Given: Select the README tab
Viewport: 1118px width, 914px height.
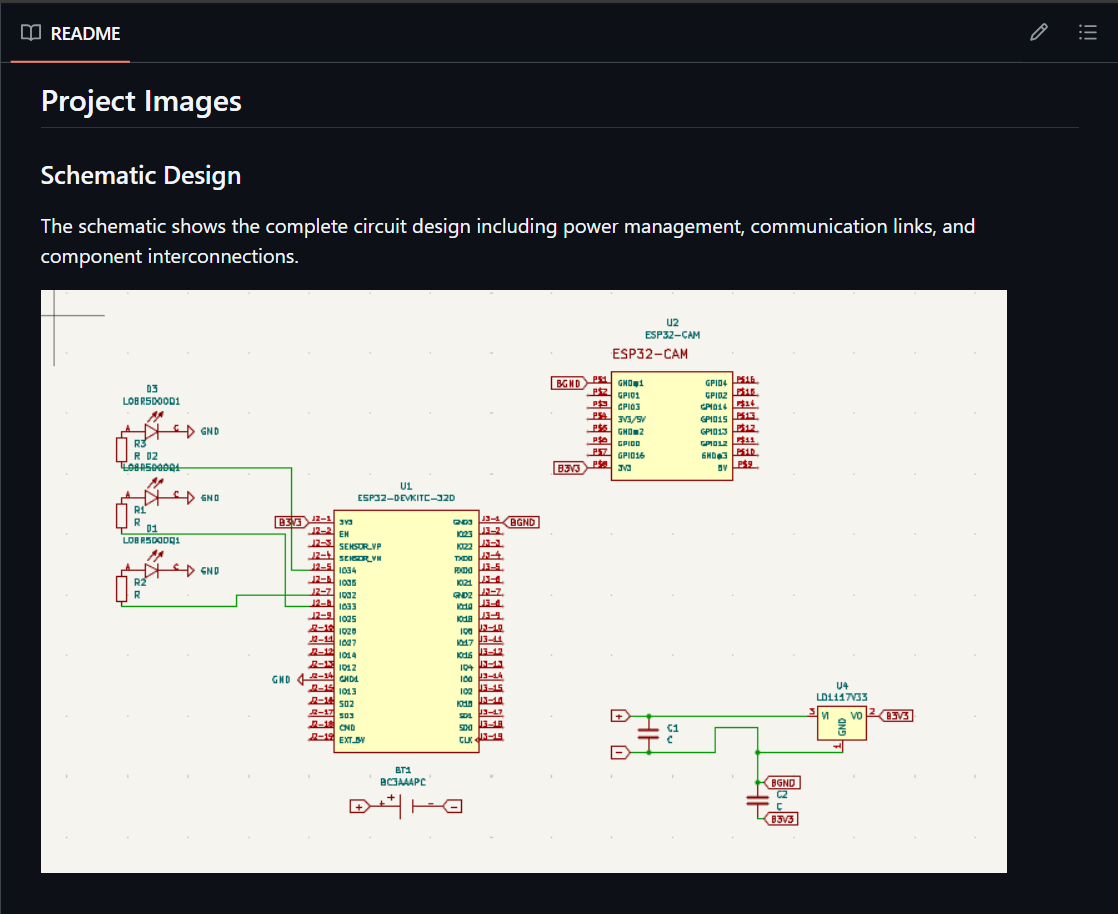Looking at the screenshot, I should (x=71, y=33).
